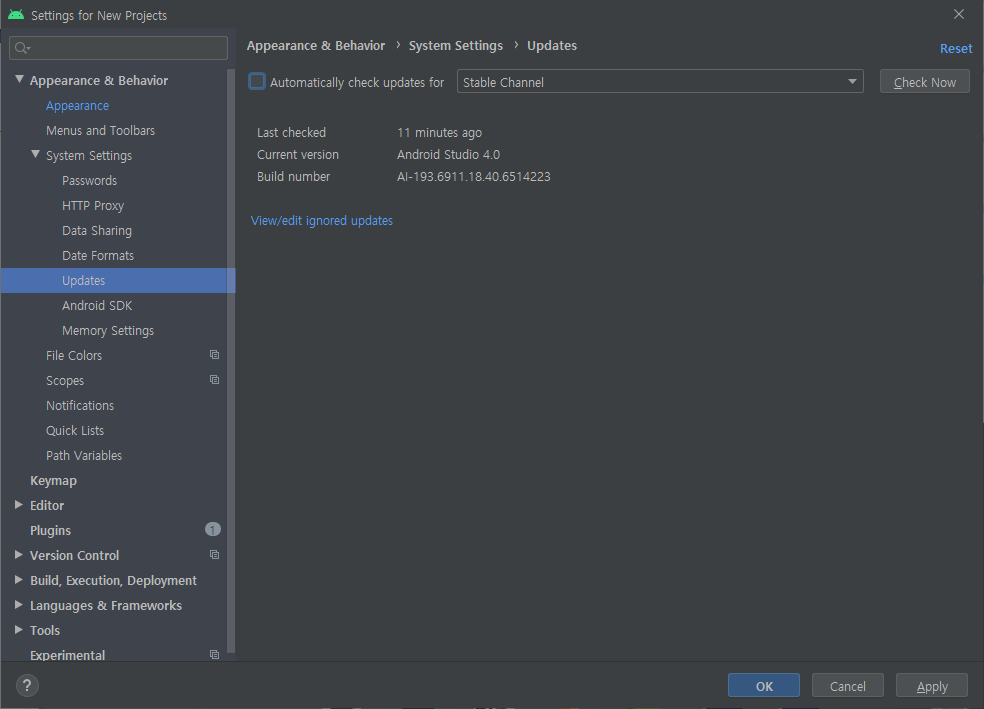Viewport: 984px width, 709px height.
Task: Open Notifications settings
Action: (x=80, y=406)
